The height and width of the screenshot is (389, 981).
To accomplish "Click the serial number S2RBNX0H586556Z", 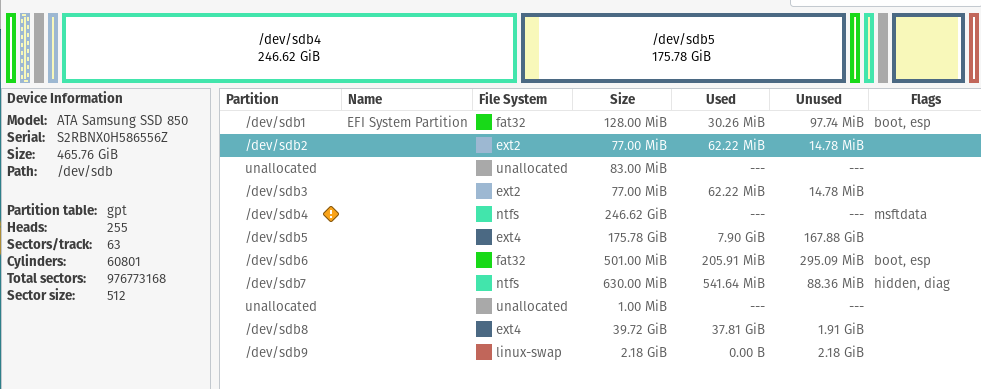I will 112,137.
